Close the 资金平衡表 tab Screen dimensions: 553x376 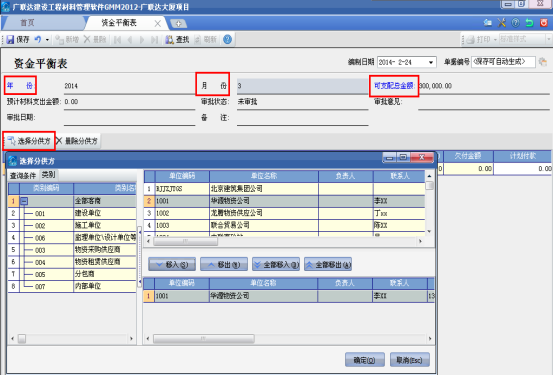click(x=157, y=24)
